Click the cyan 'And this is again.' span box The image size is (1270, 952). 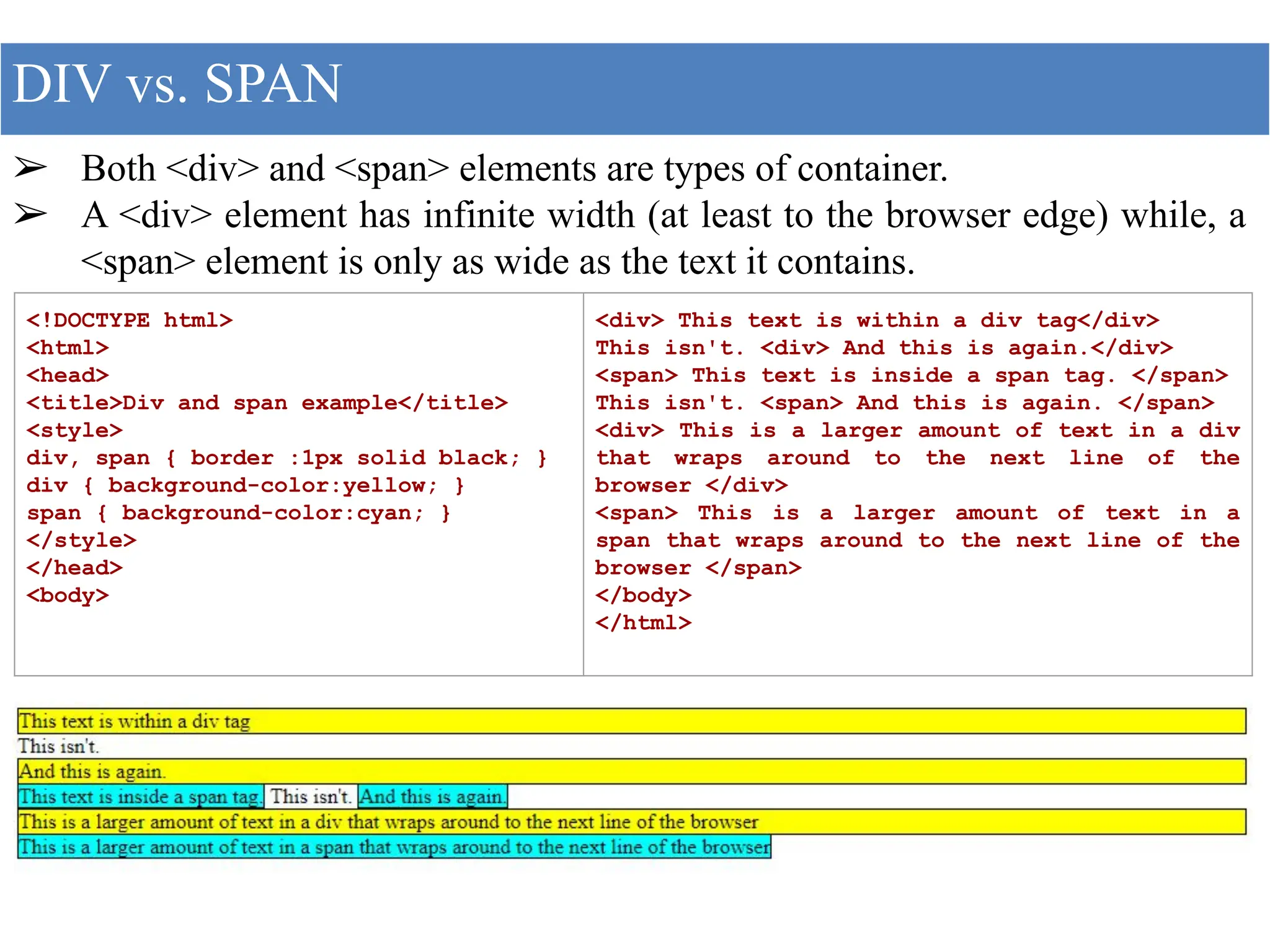[x=432, y=796]
